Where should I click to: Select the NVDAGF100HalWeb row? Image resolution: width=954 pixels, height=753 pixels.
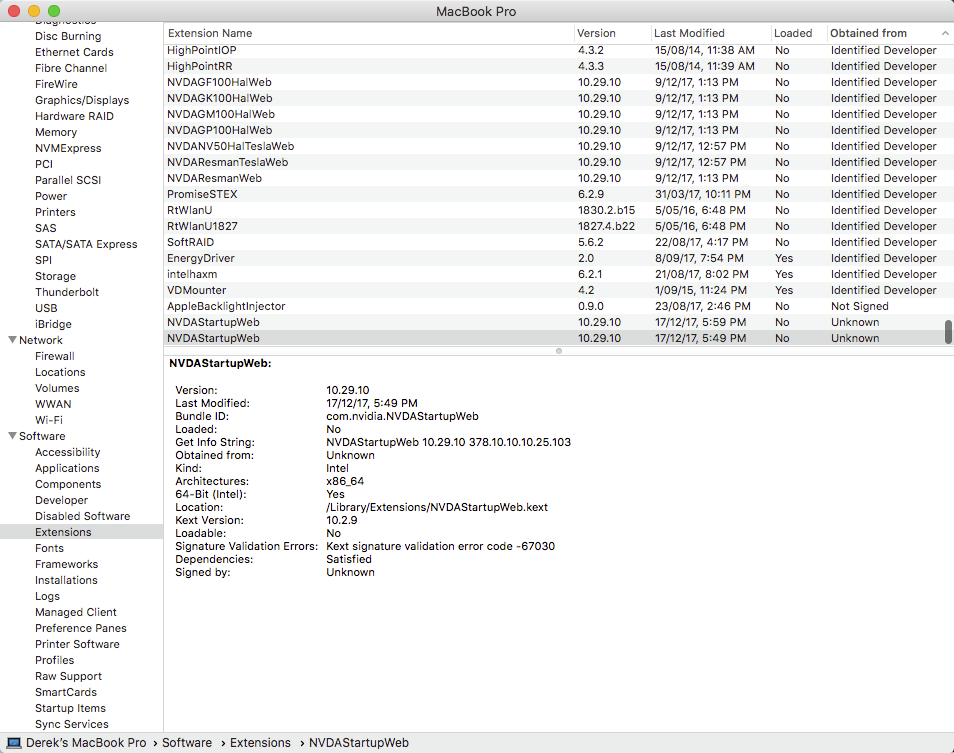(x=552, y=82)
